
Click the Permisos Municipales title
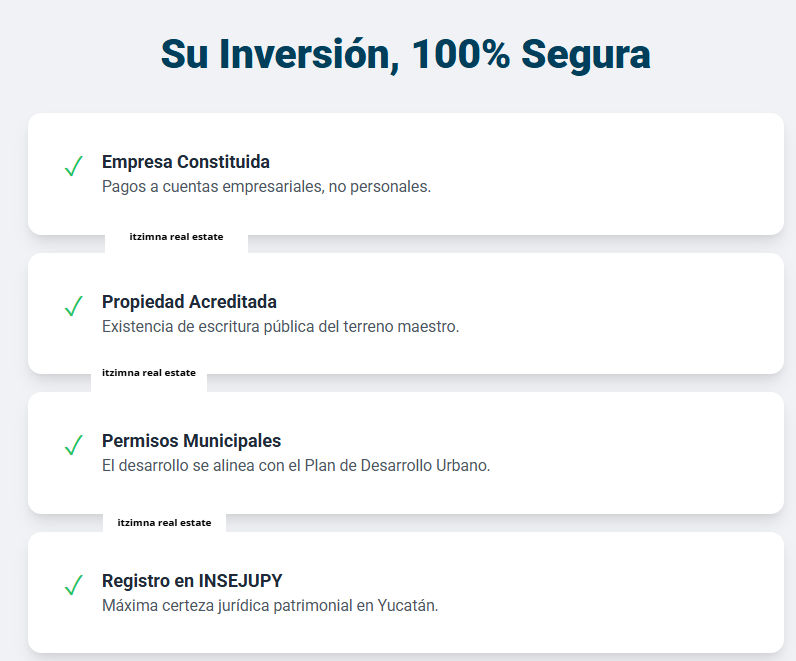(x=191, y=441)
